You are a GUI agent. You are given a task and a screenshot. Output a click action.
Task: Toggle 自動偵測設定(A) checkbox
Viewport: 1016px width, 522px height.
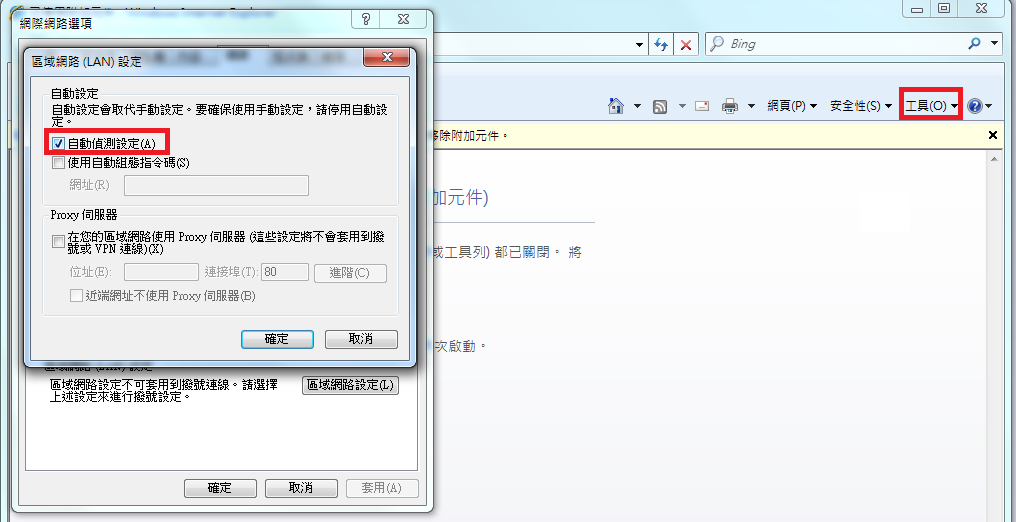(58, 143)
